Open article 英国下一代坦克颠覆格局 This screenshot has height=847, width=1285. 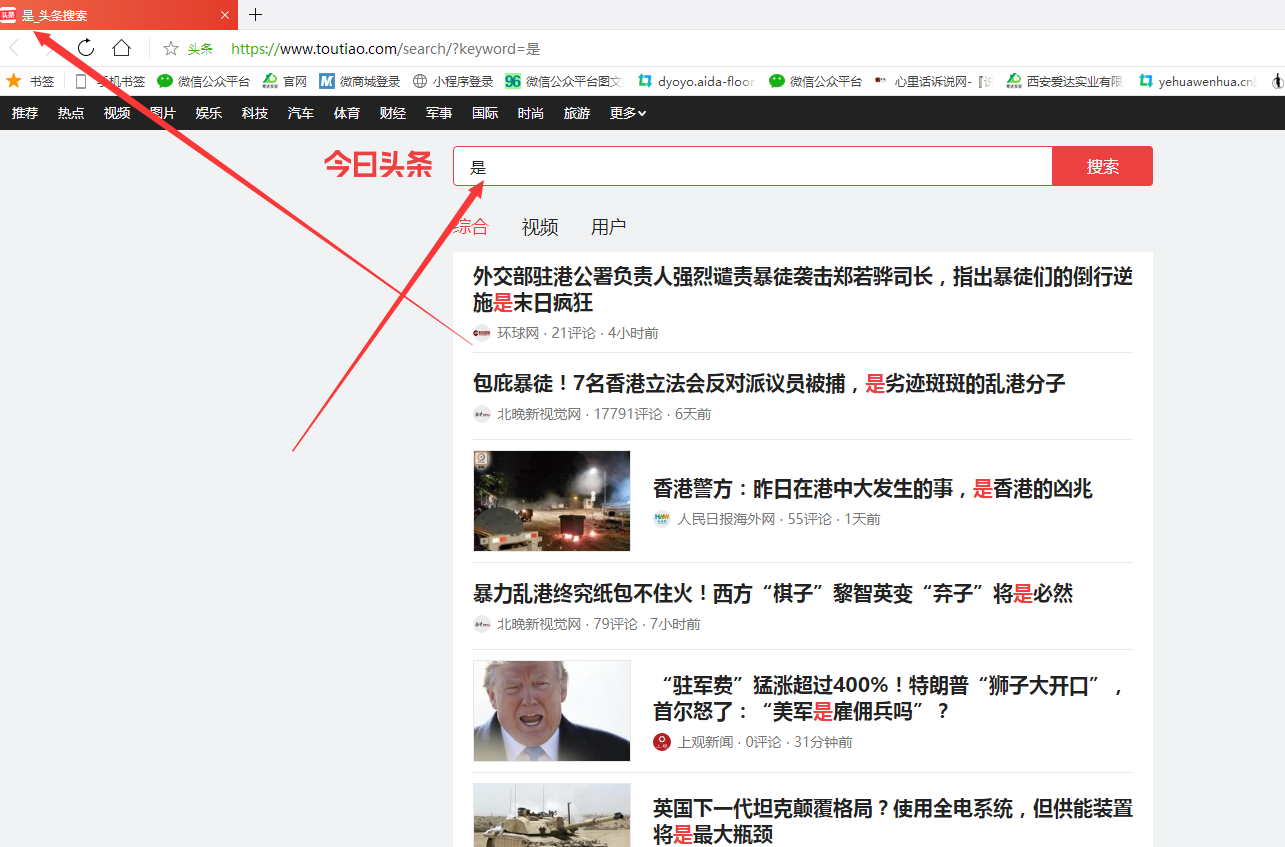click(893, 821)
